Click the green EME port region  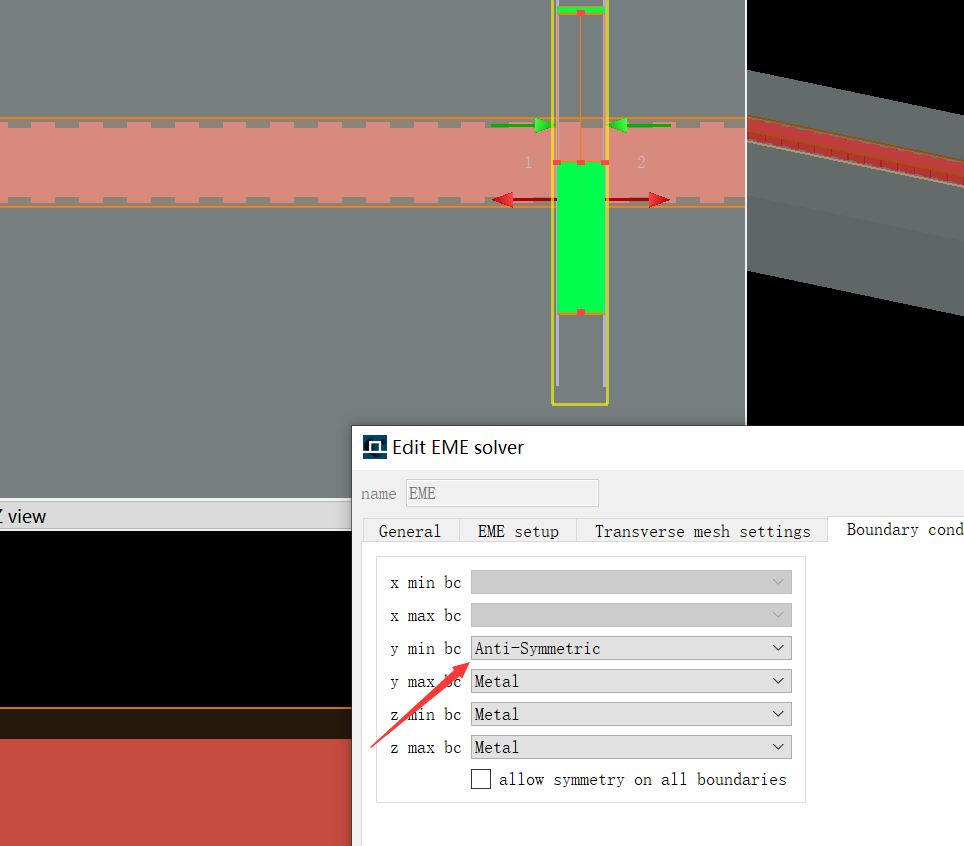(x=580, y=237)
